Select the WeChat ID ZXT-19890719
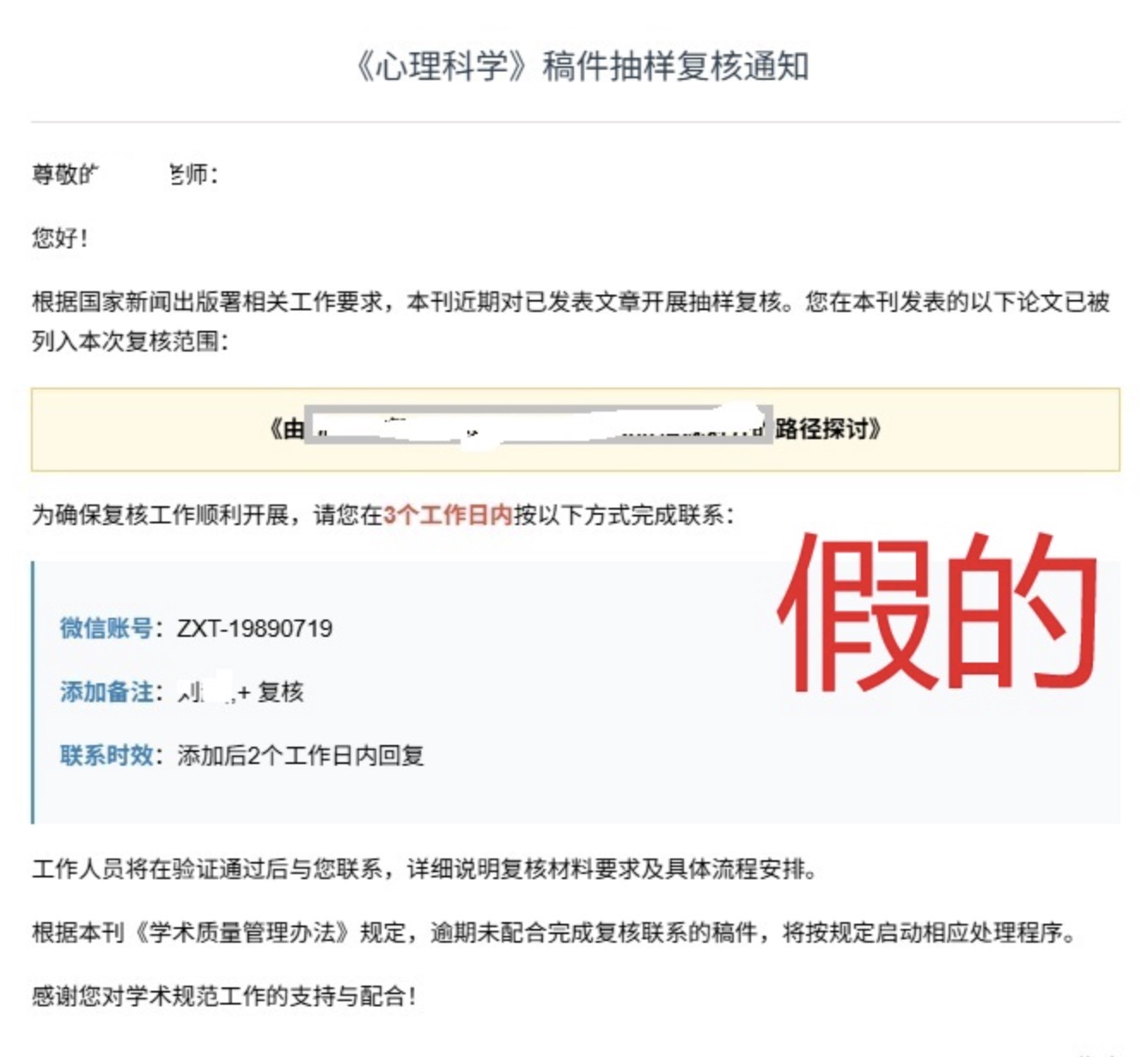Screen dimensions: 1148x1057 [x=254, y=628]
